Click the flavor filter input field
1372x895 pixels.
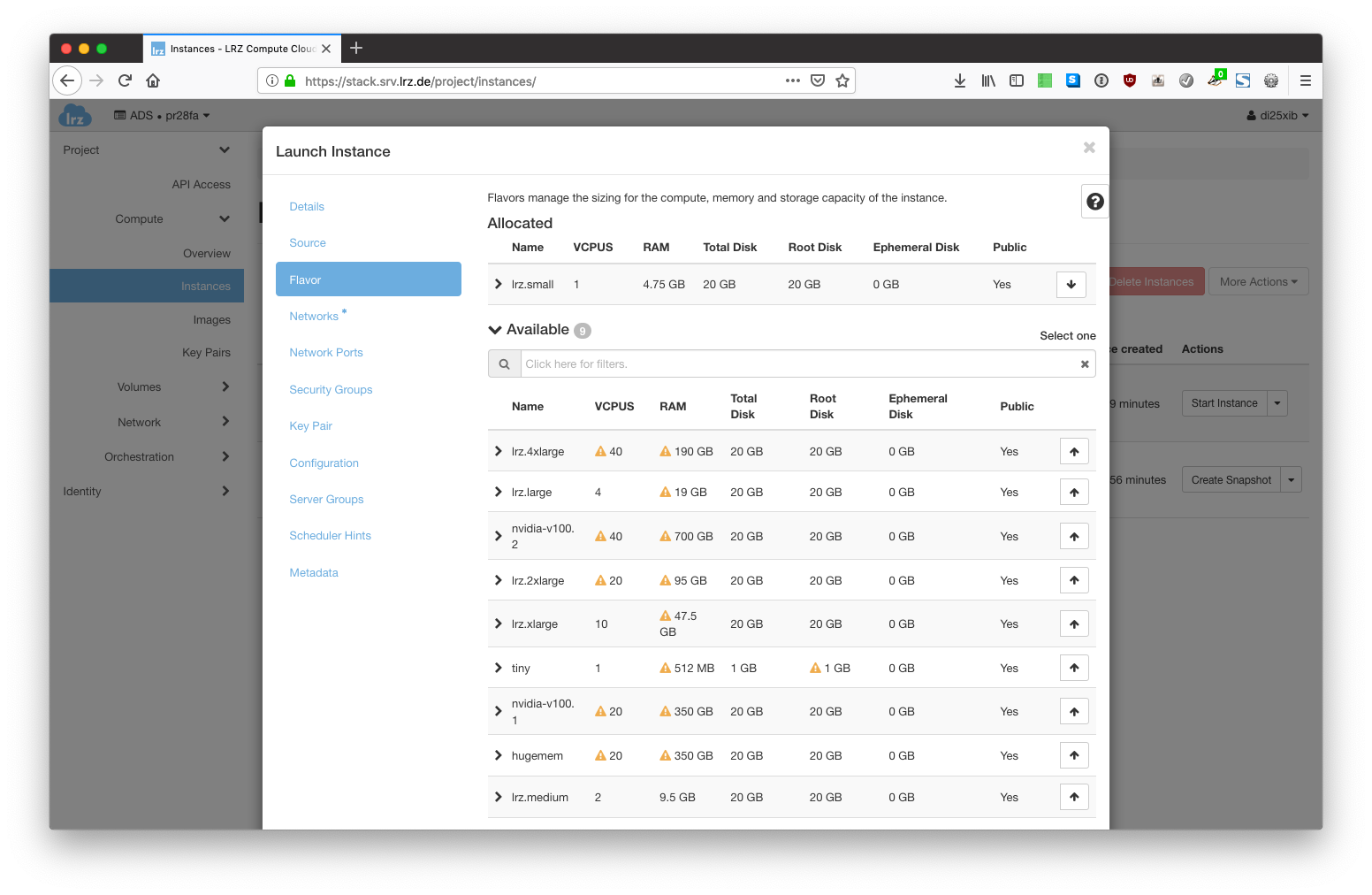[x=796, y=364]
